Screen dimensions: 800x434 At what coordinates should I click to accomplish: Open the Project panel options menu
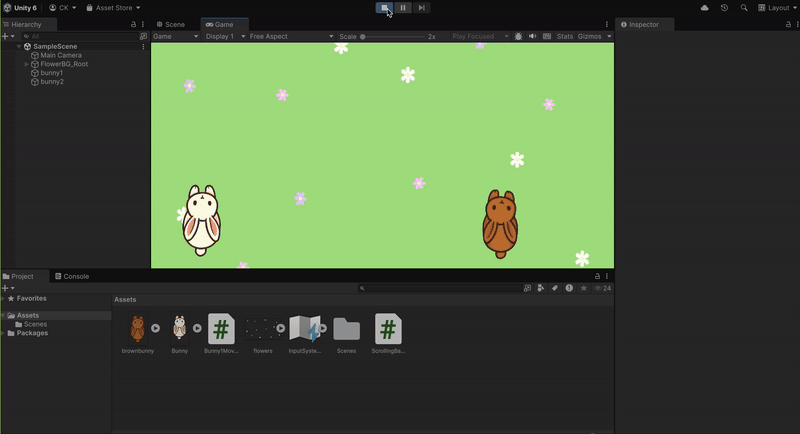point(607,276)
